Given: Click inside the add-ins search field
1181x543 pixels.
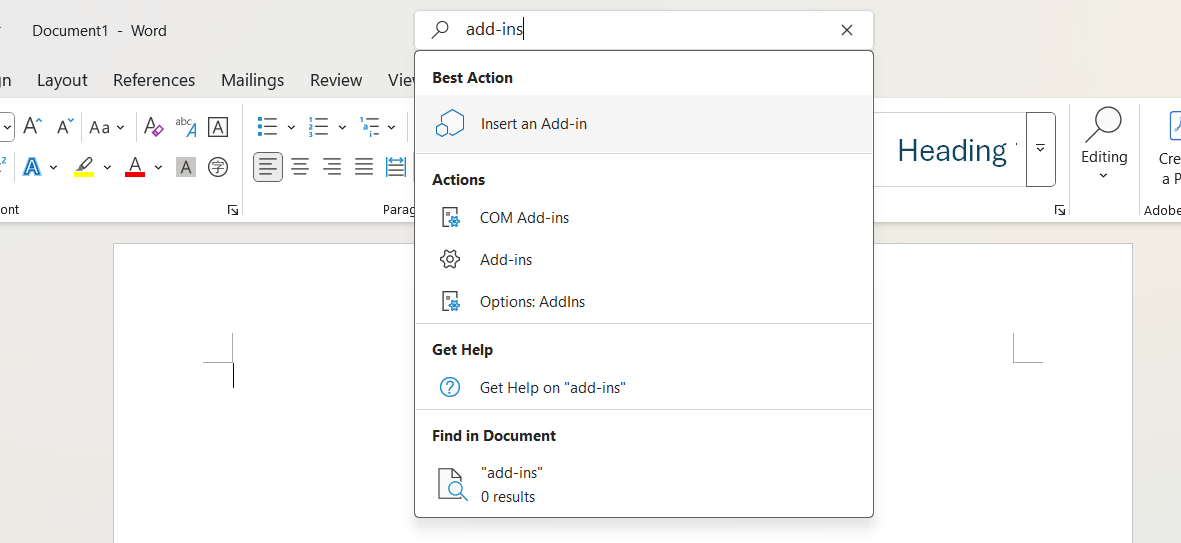Looking at the screenshot, I should click(x=650, y=30).
